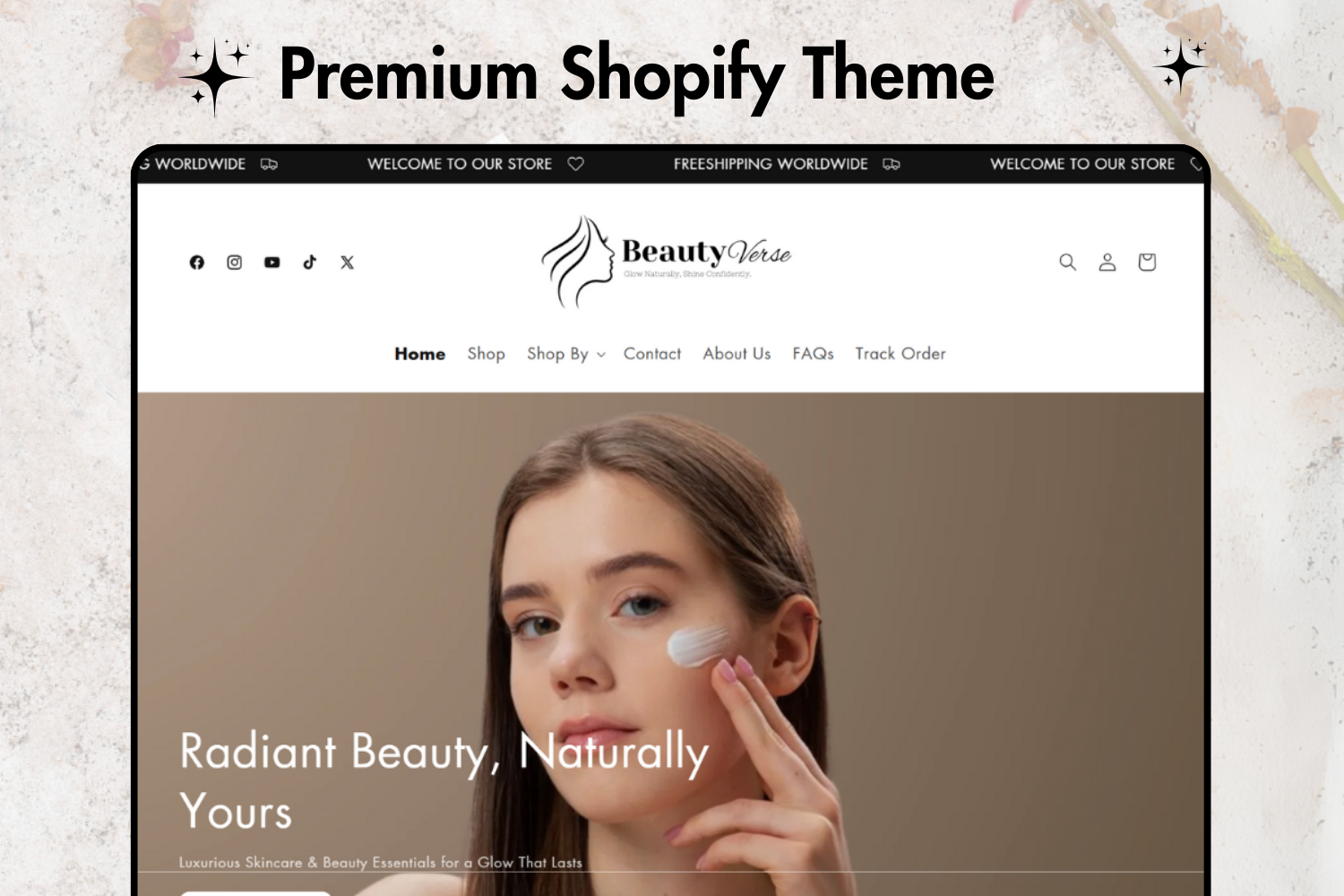Open the Track Order link
The height and width of the screenshot is (896, 1344).
(900, 354)
